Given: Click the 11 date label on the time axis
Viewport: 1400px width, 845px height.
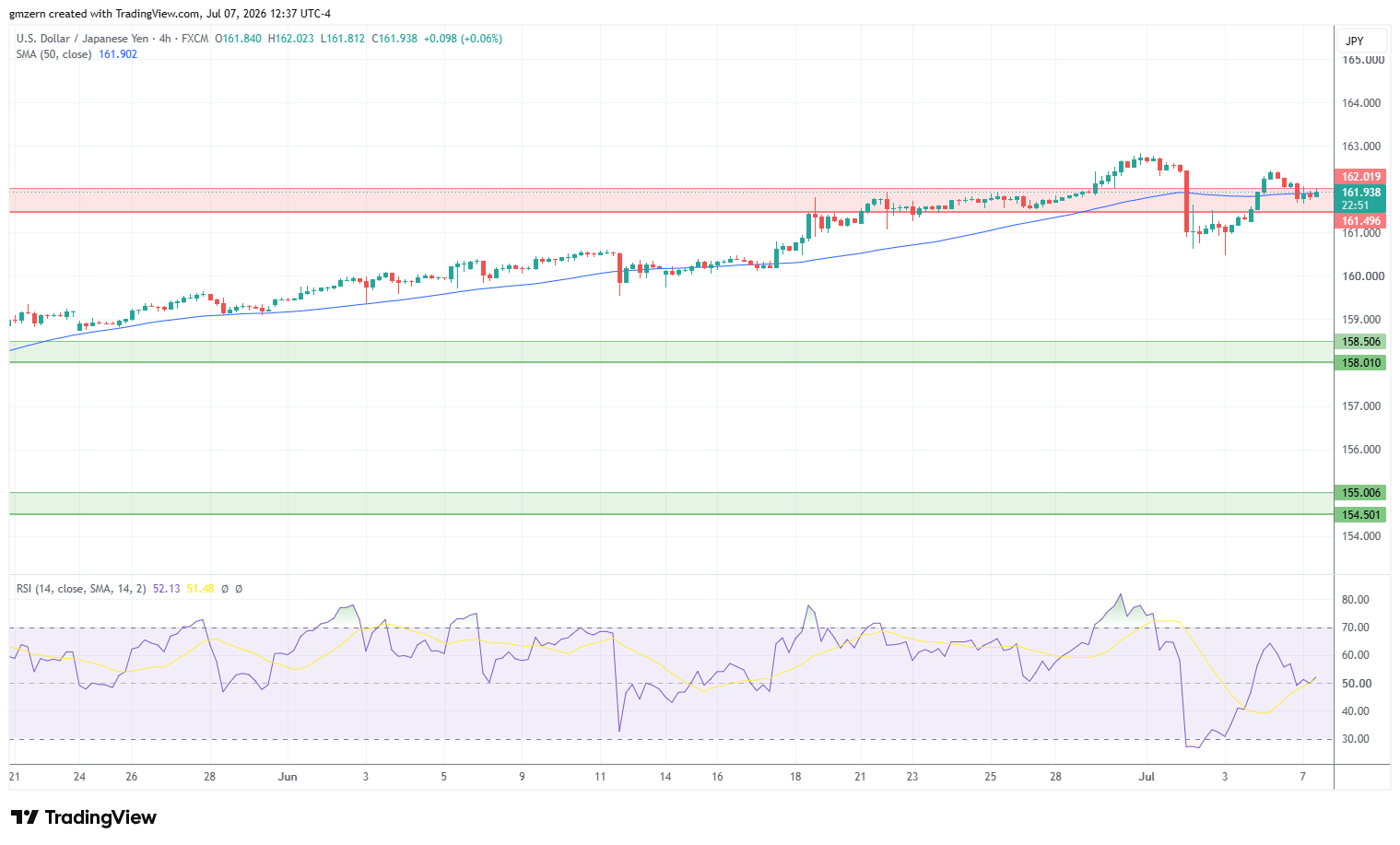Looking at the screenshot, I should pos(600,777).
